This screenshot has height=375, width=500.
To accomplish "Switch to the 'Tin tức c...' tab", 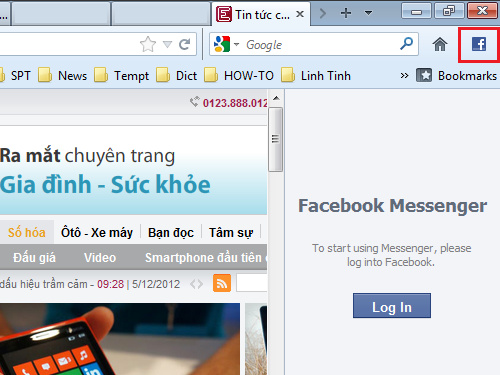I will (x=261, y=14).
